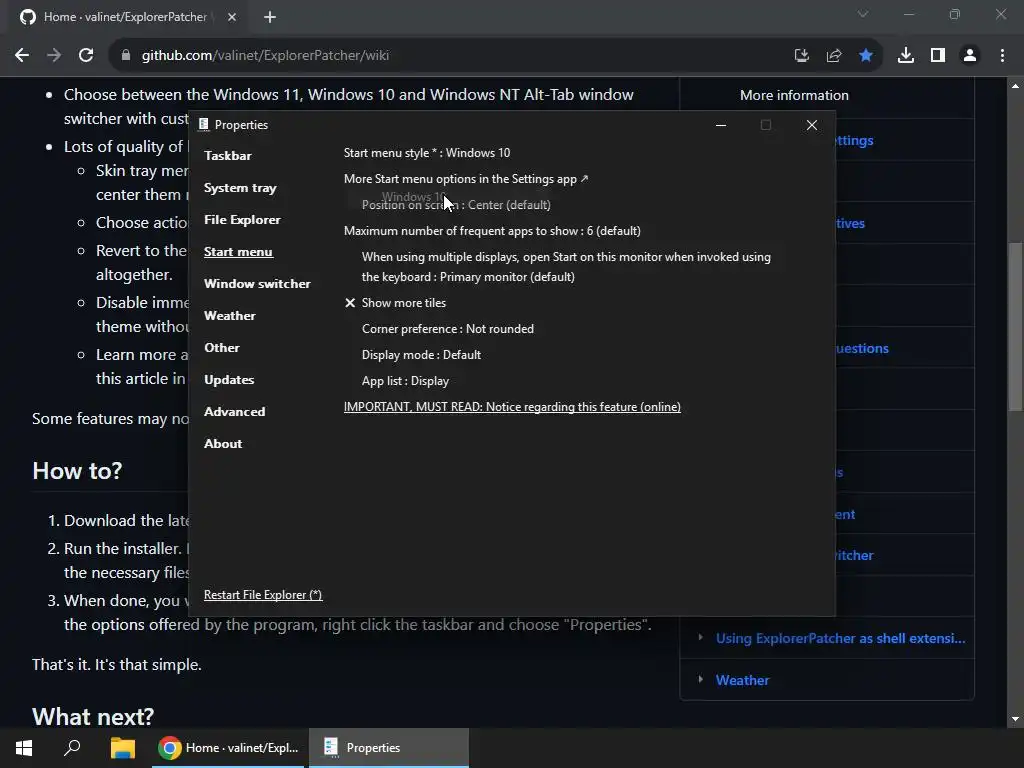Change maximum number of frequent apps
Image resolution: width=1024 pixels, height=768 pixels.
coord(492,231)
